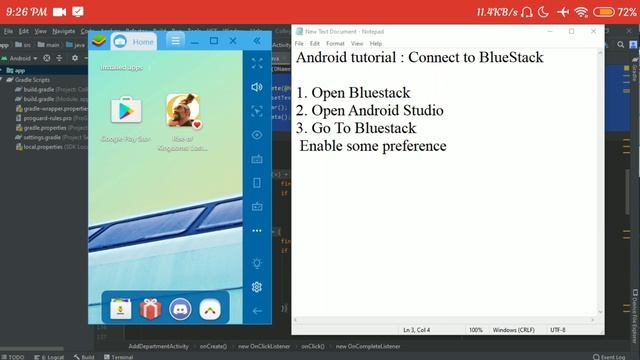Viewport: 640px width, 360px height.
Task: Click the collapse all icon in Project panel
Action: pos(59,58)
